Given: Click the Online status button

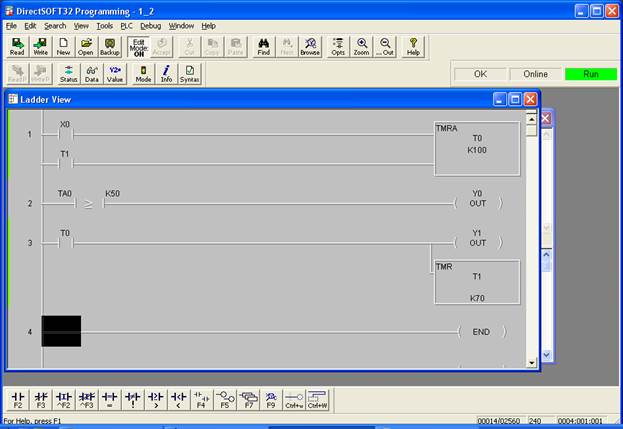Looking at the screenshot, I should pyautogui.click(x=535, y=74).
